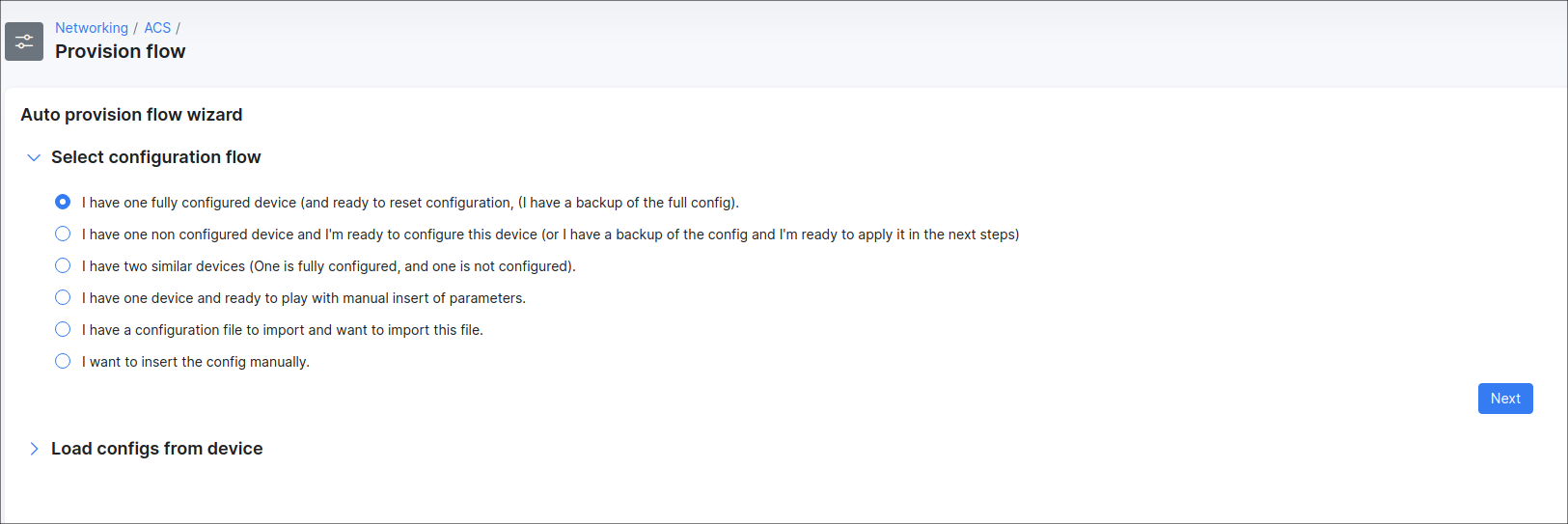Viewport: 1568px width, 524px height.
Task: Select the two similar devices radio option
Action: [63, 265]
